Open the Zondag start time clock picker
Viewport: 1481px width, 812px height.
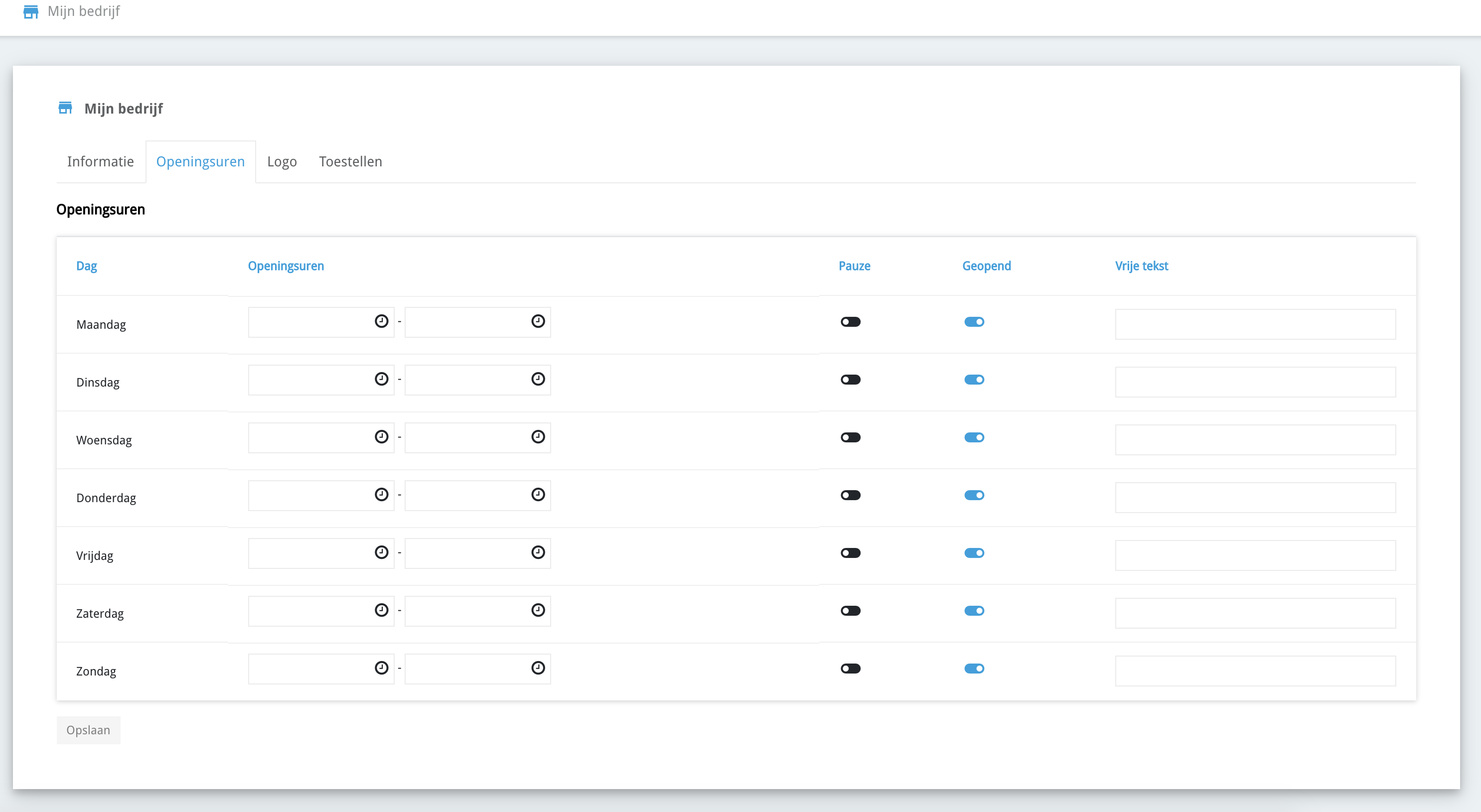click(x=381, y=668)
